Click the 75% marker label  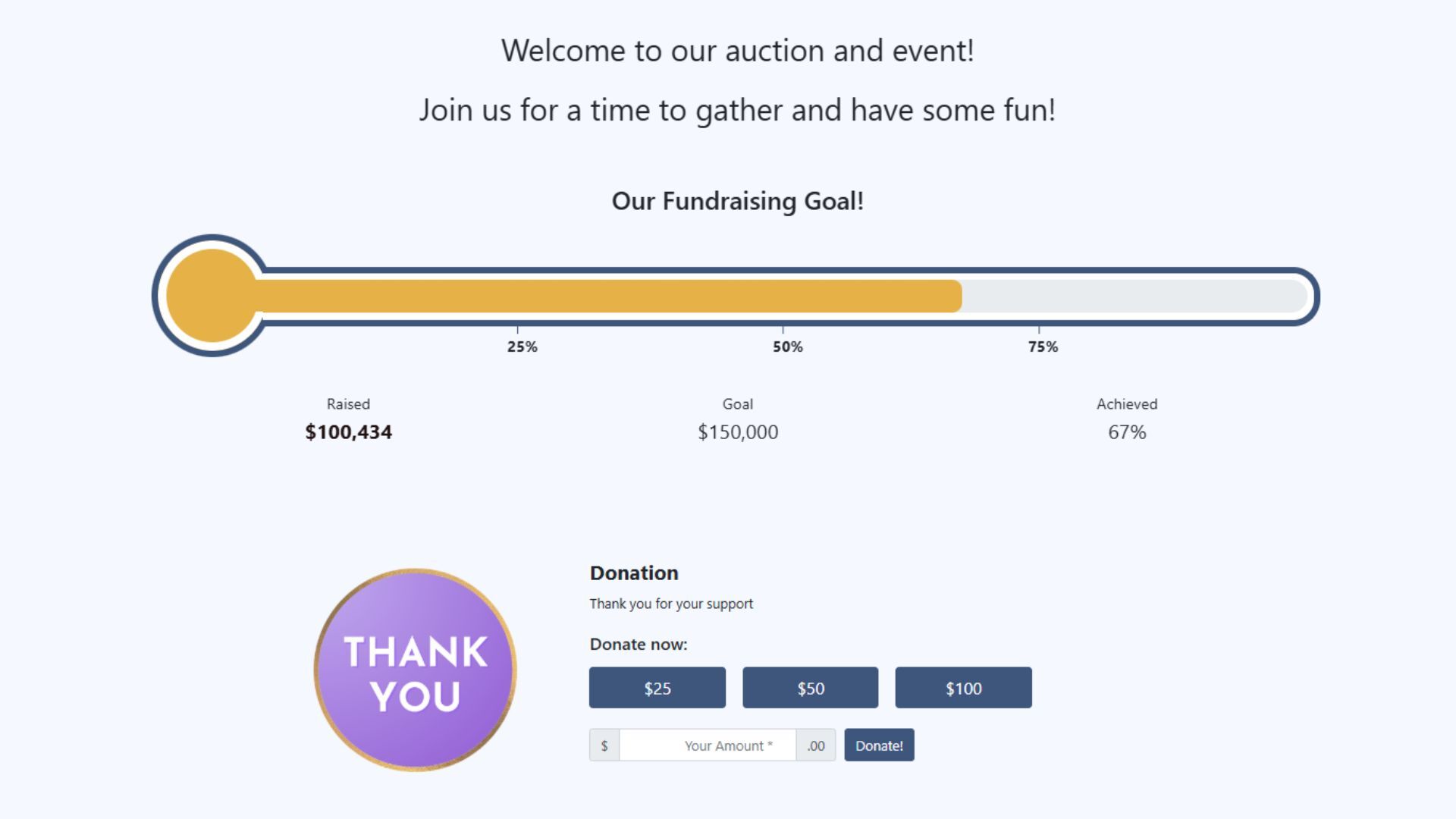click(1043, 347)
